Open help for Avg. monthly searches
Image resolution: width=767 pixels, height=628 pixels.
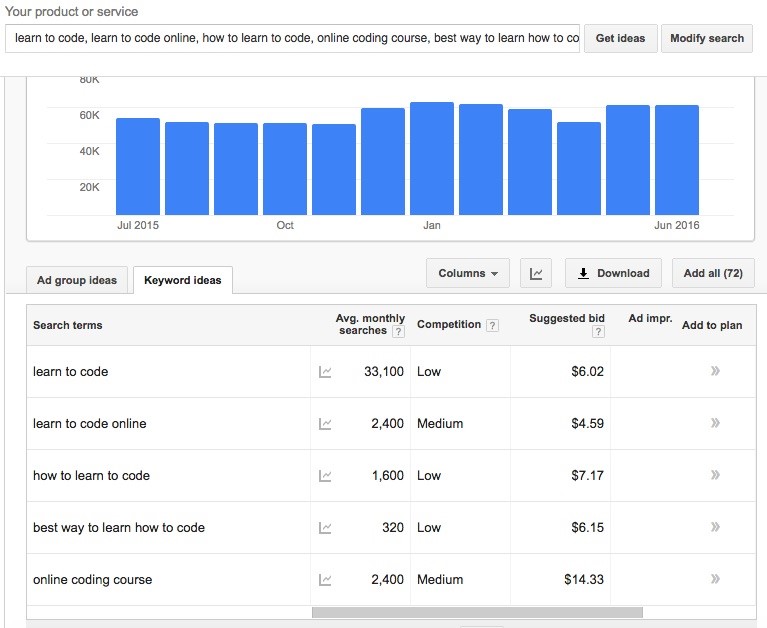click(399, 332)
